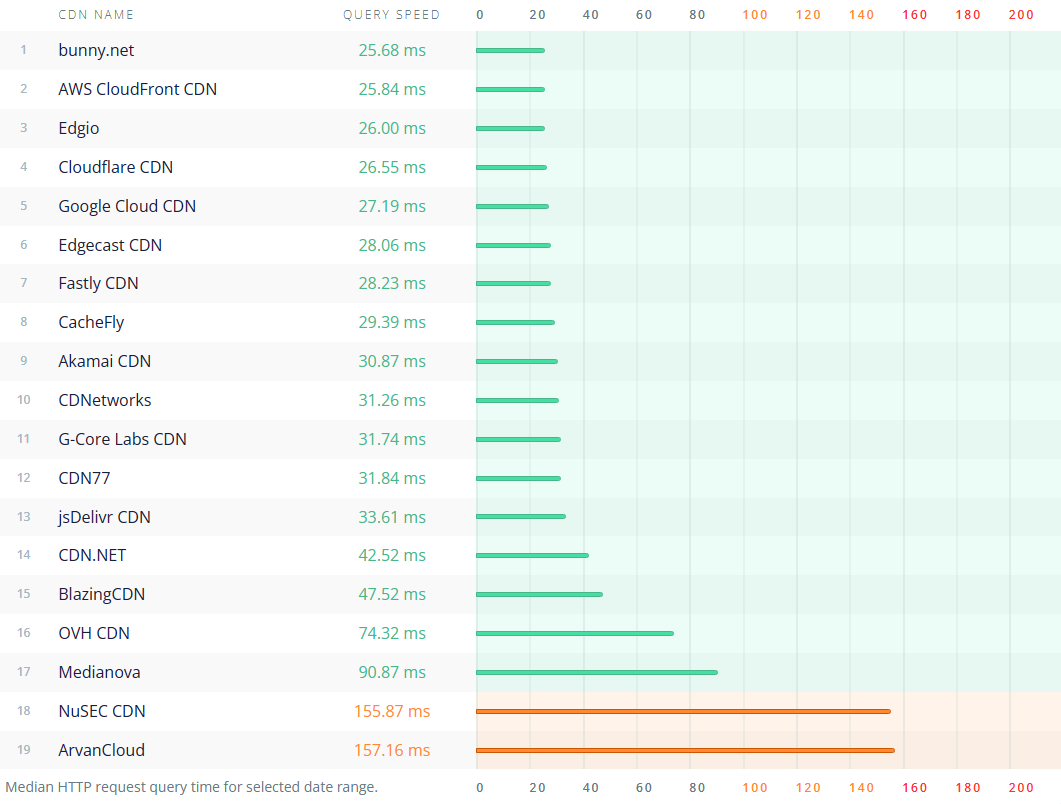Viewport: 1061px width, 804px height.
Task: Click the 28.06 ms speed value
Action: click(392, 245)
